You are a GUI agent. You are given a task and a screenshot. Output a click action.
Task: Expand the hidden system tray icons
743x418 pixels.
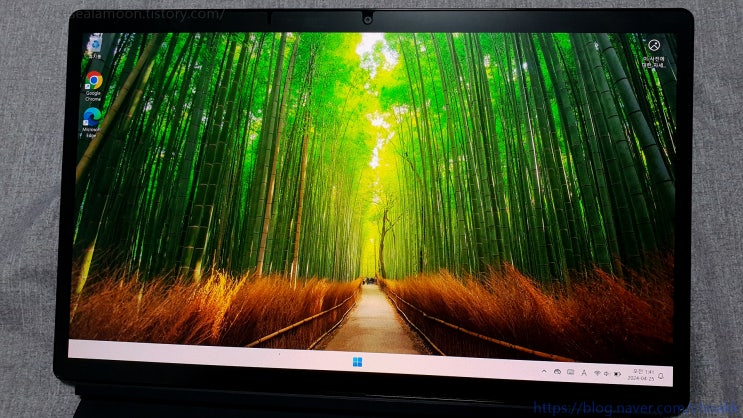(x=544, y=372)
